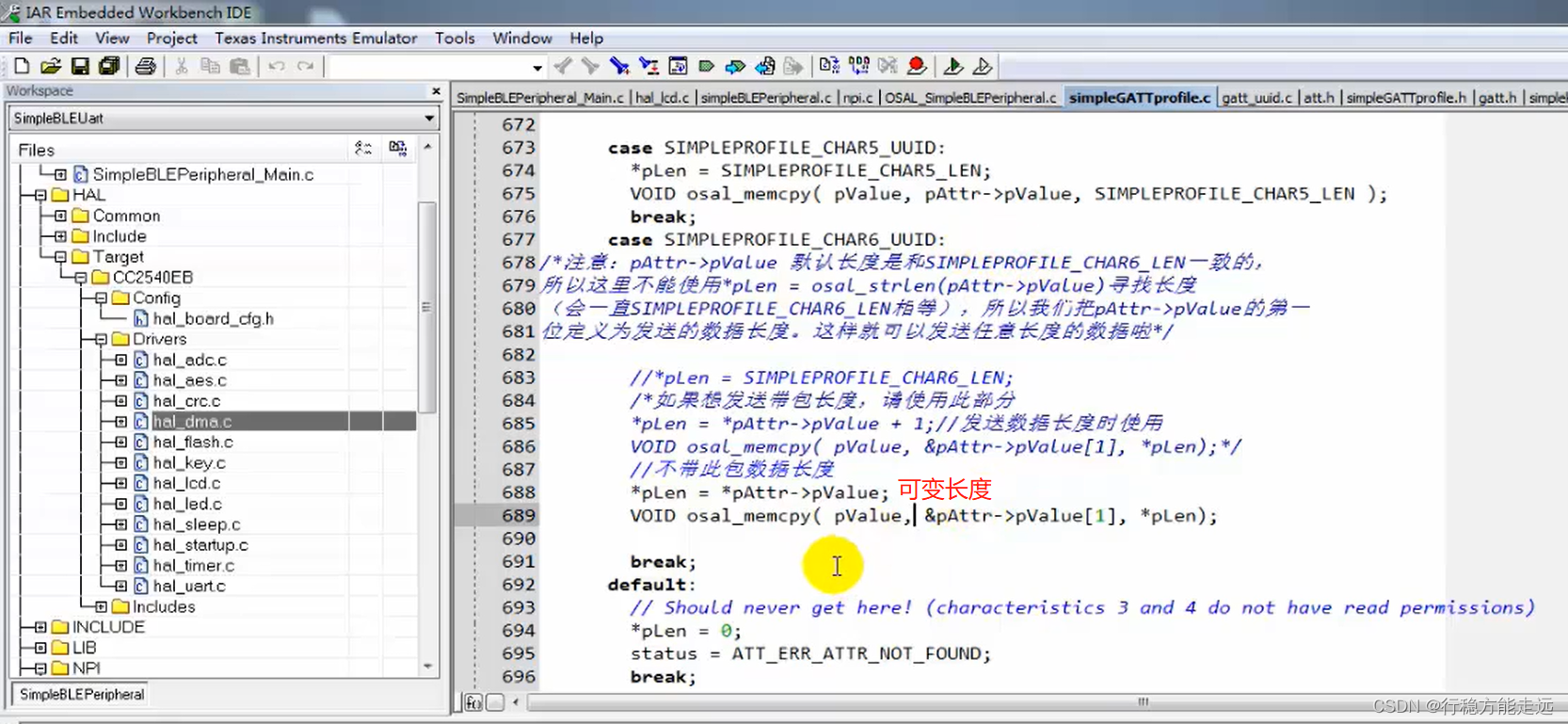Collapse the Drivers folder node
1568x724 pixels.
click(x=101, y=340)
